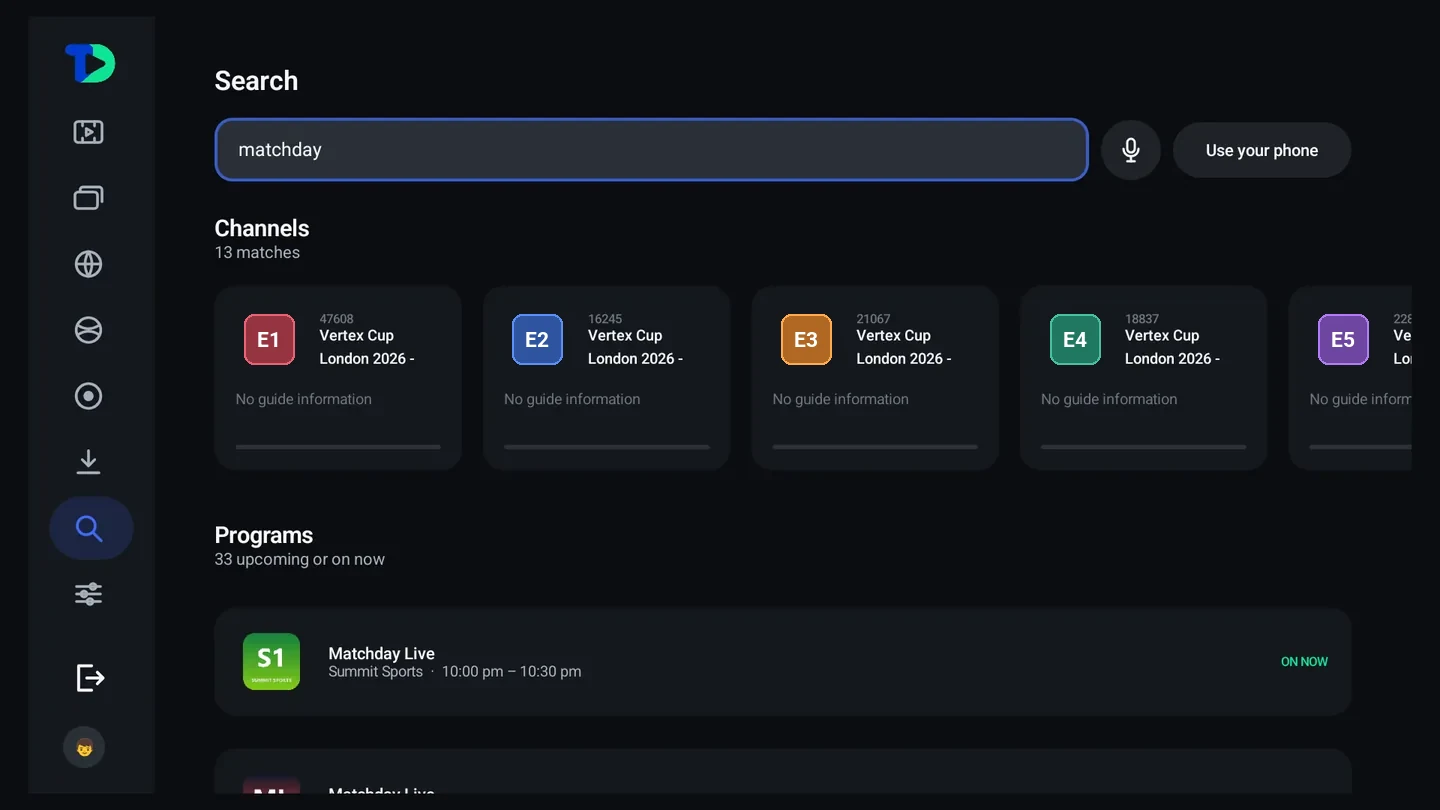Click '33 upcoming or on now' text
The image size is (1440, 810).
pyautogui.click(x=300, y=560)
